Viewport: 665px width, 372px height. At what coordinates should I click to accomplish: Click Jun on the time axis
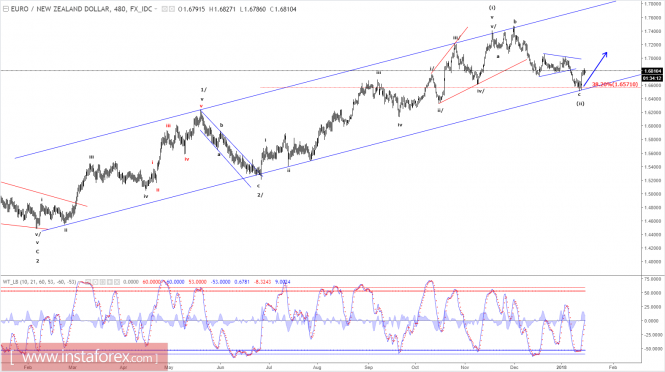pyautogui.click(x=220, y=367)
